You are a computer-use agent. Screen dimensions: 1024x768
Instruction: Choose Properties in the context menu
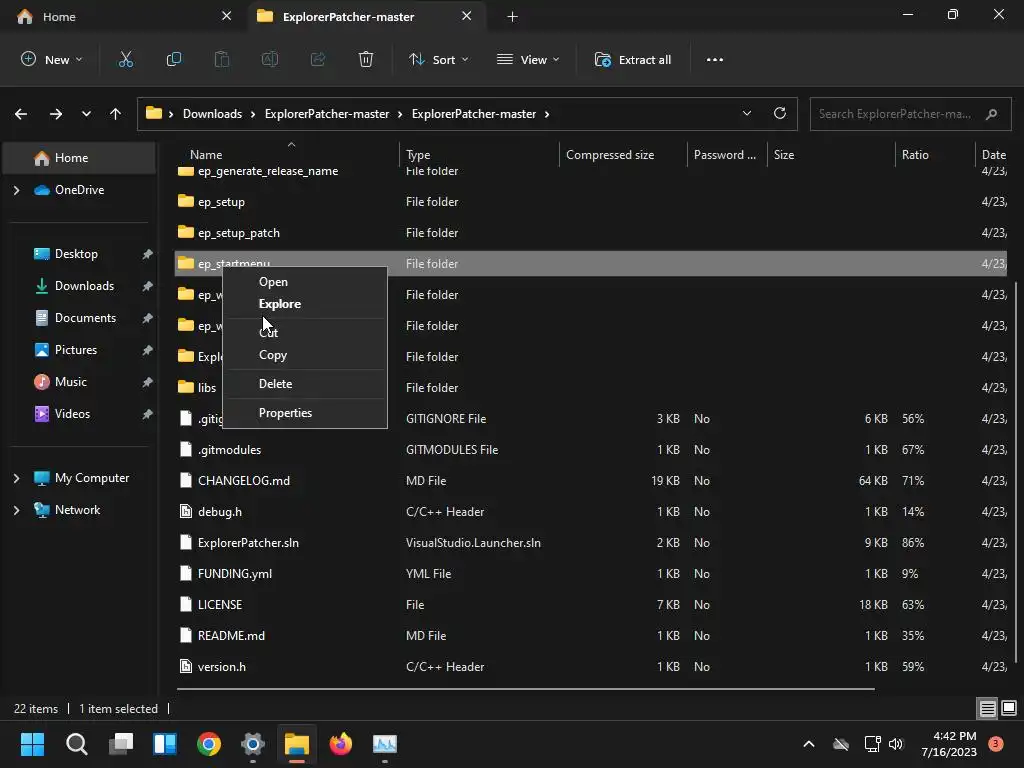pos(305,413)
